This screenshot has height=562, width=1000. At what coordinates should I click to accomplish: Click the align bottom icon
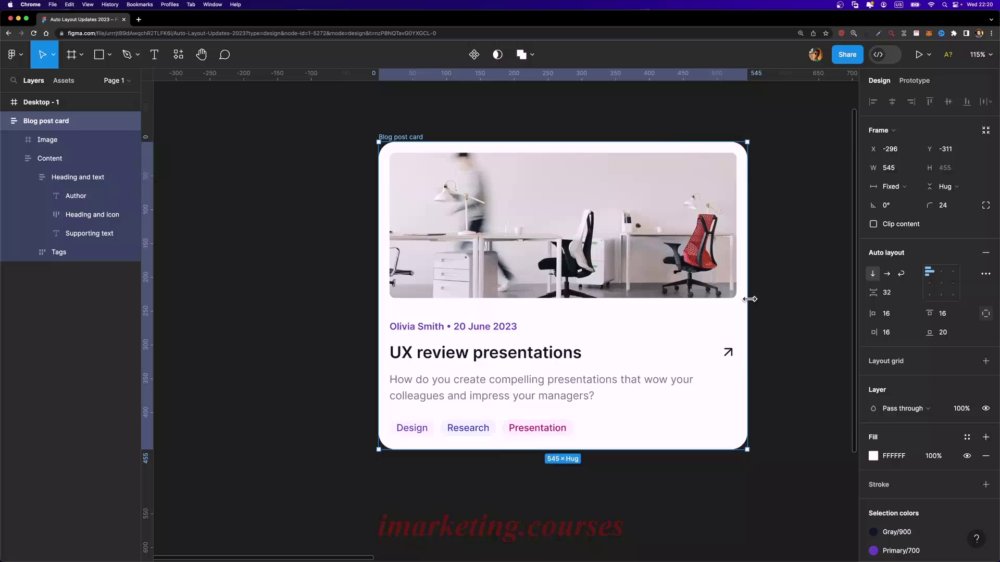967,101
